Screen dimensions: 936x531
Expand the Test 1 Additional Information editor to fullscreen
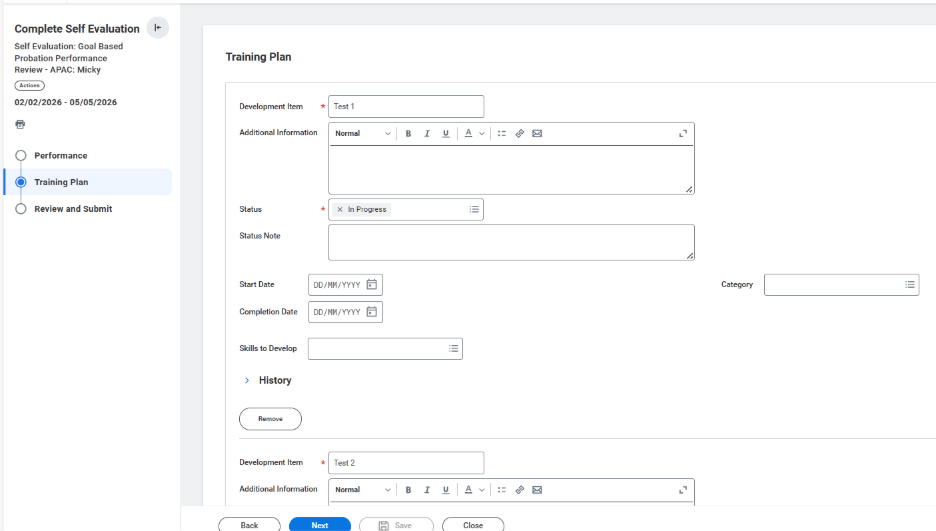683,134
